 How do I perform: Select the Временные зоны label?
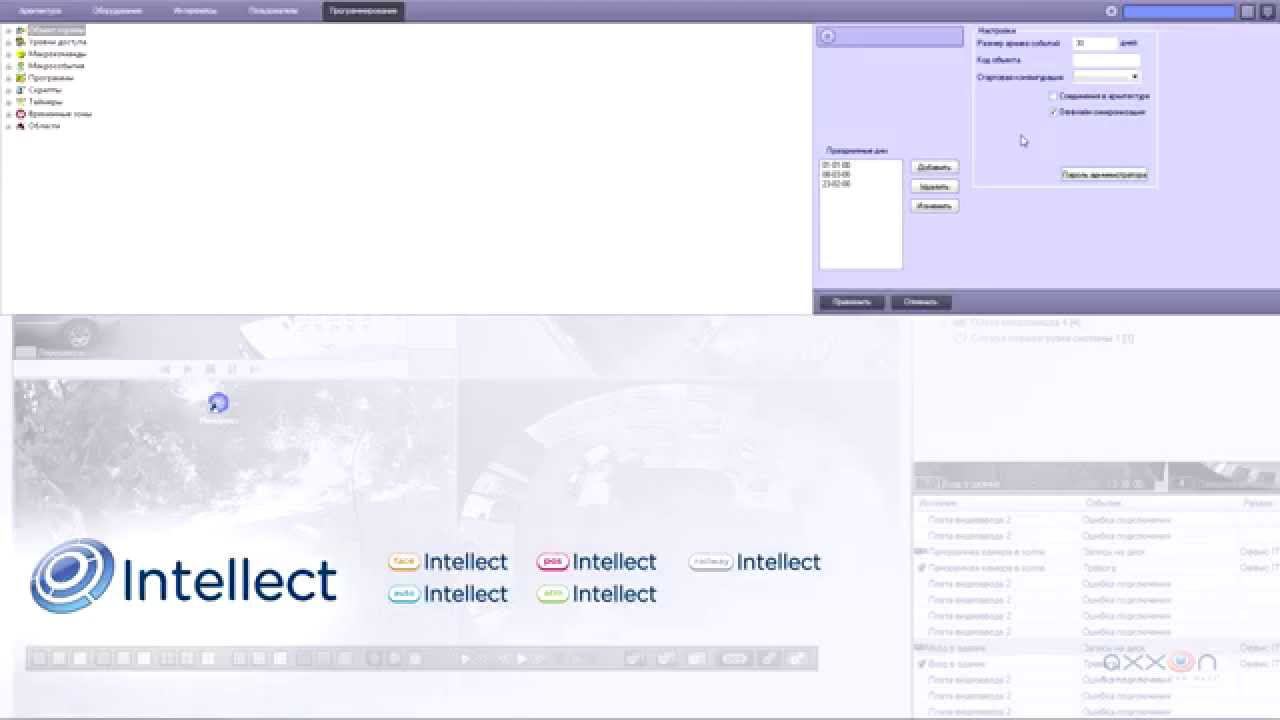(x=60, y=114)
